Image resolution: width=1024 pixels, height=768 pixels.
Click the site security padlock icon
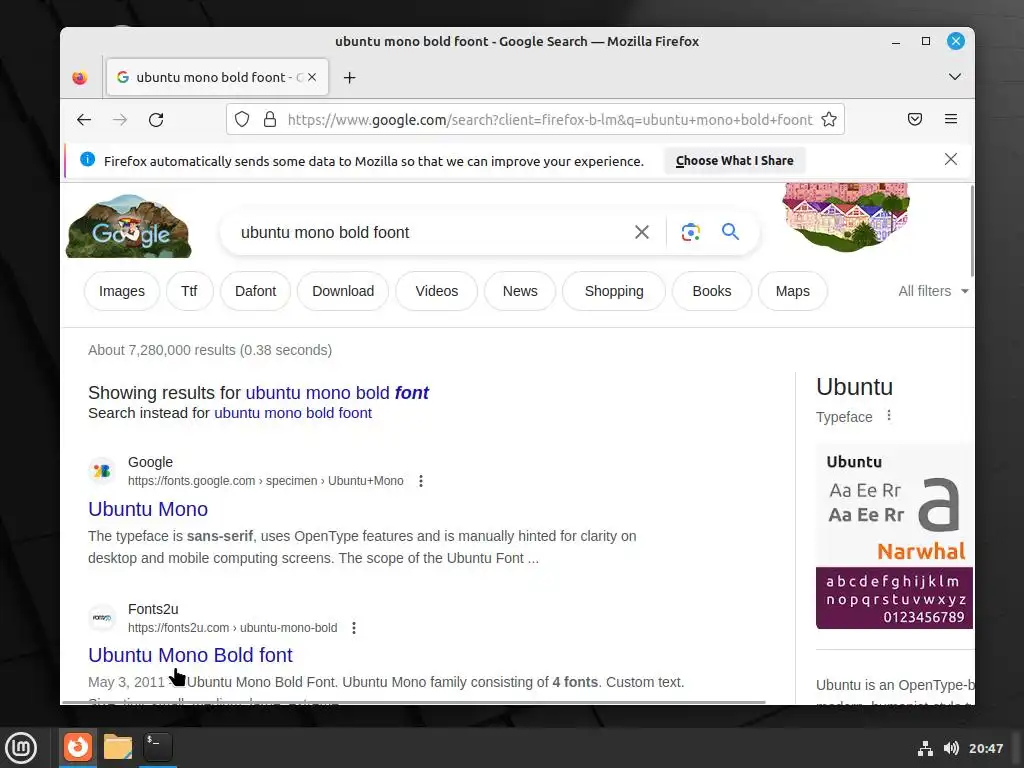tap(270, 120)
